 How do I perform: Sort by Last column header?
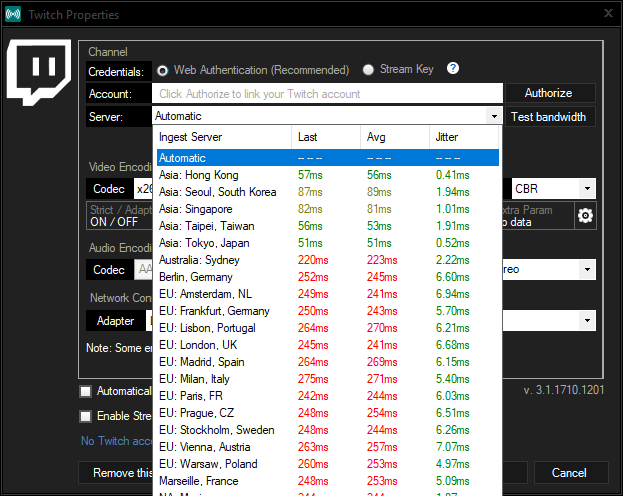326,137
